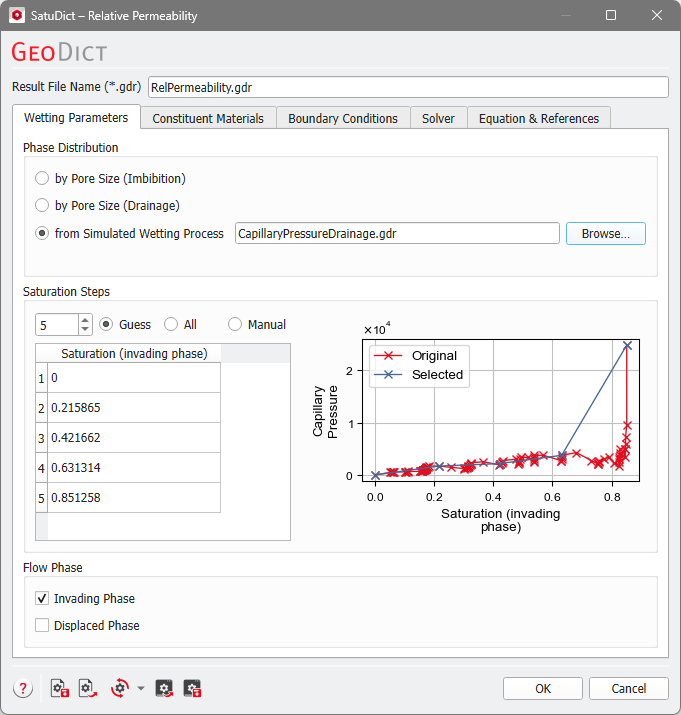Image resolution: width=681 pixels, height=715 pixels.
Task: Click the load parameters from file icon
Action: 88,688
